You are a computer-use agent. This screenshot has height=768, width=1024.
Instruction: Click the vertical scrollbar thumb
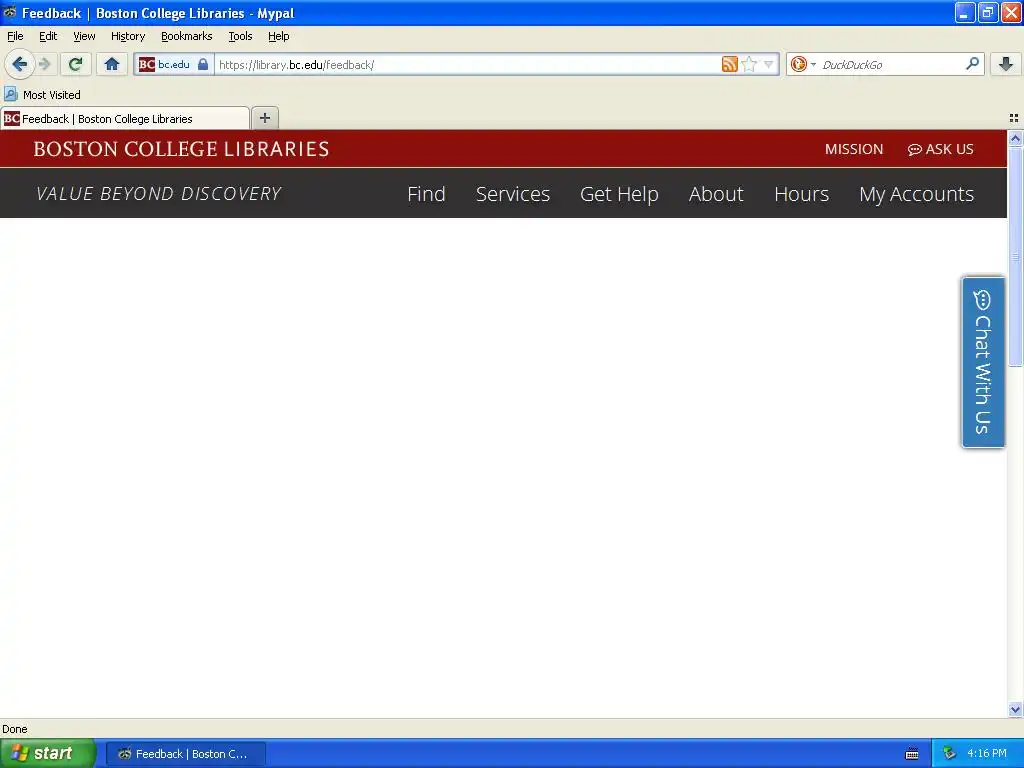coord(1015,257)
